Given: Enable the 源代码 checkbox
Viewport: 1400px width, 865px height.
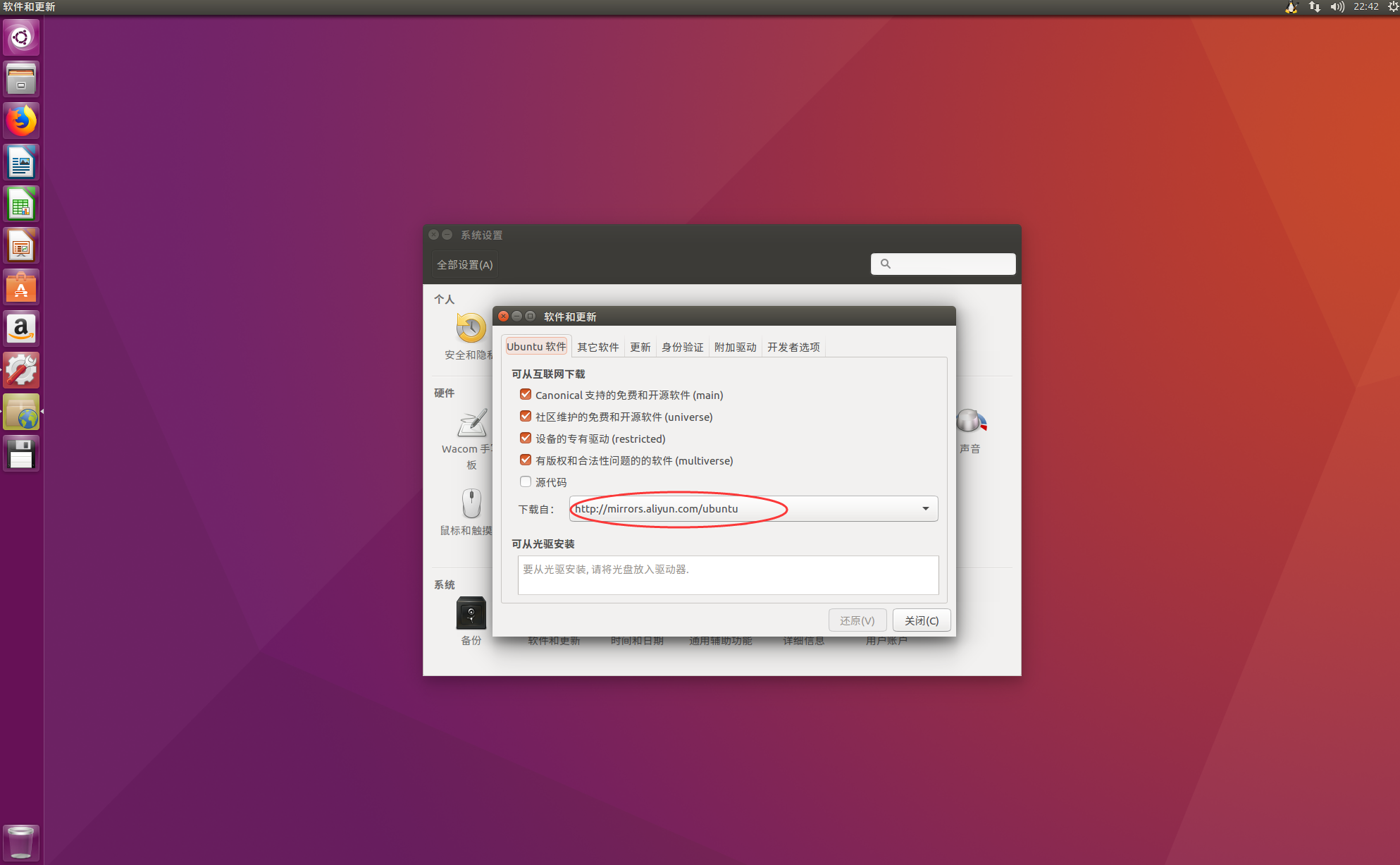Looking at the screenshot, I should (x=526, y=481).
